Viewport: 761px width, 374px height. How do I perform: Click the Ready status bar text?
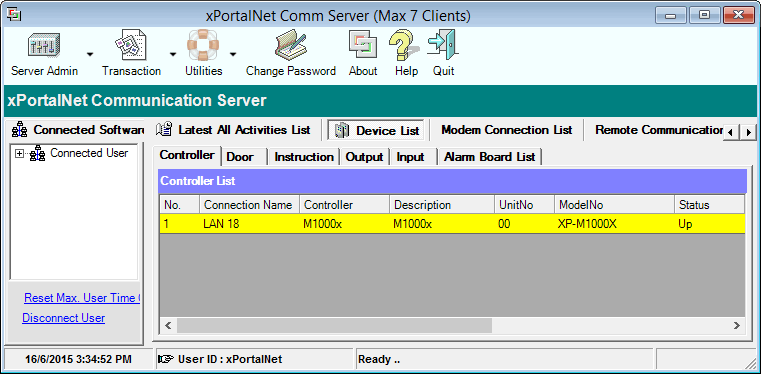(x=379, y=359)
